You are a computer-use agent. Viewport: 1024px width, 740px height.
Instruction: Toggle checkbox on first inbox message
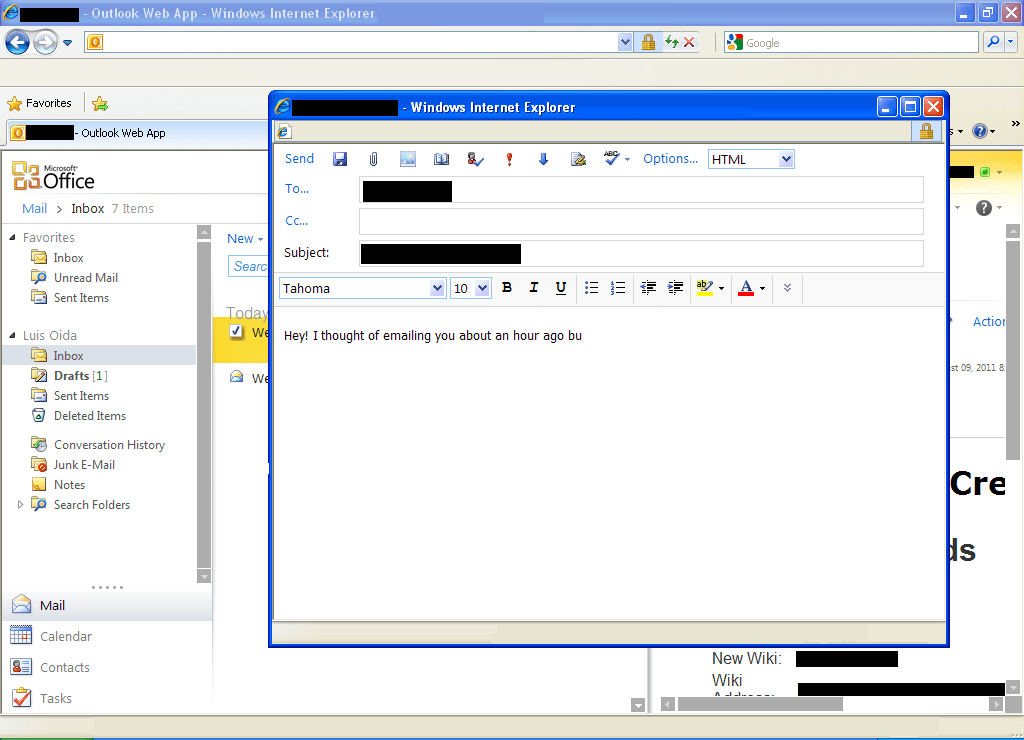[236, 331]
